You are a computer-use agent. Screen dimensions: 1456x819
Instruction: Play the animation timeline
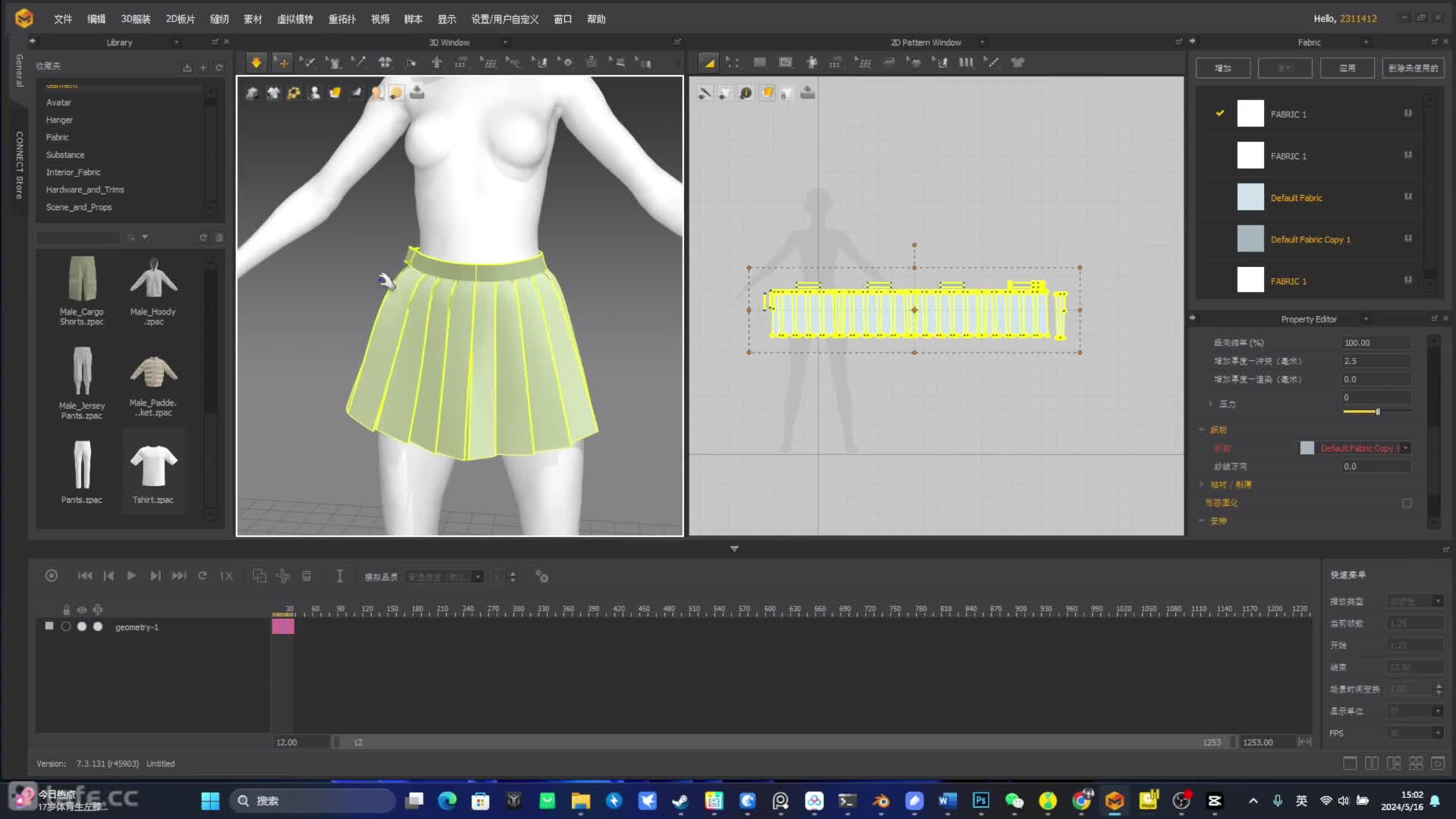click(131, 576)
